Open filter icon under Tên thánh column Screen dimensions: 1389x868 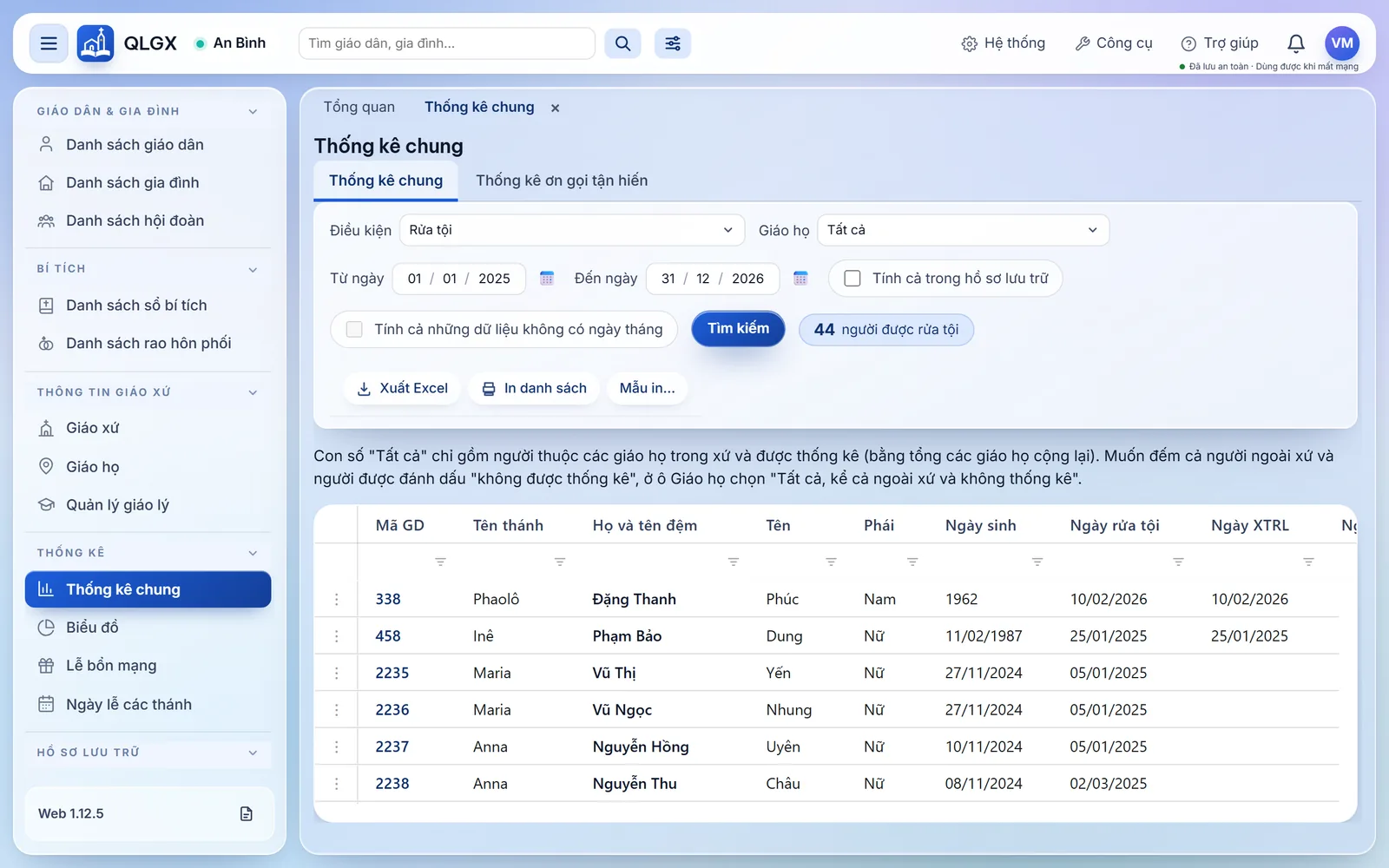[x=560, y=562]
